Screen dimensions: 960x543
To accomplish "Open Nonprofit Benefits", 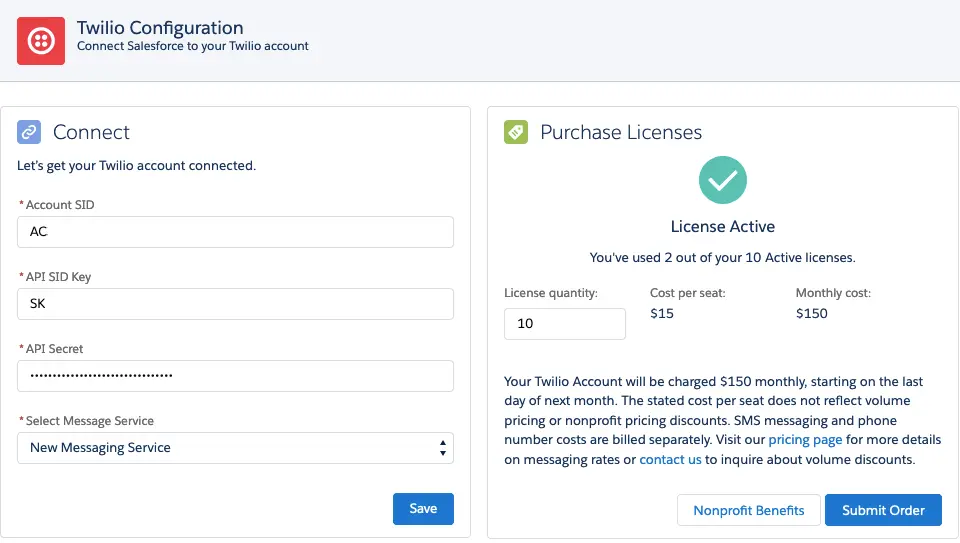I will (x=749, y=510).
